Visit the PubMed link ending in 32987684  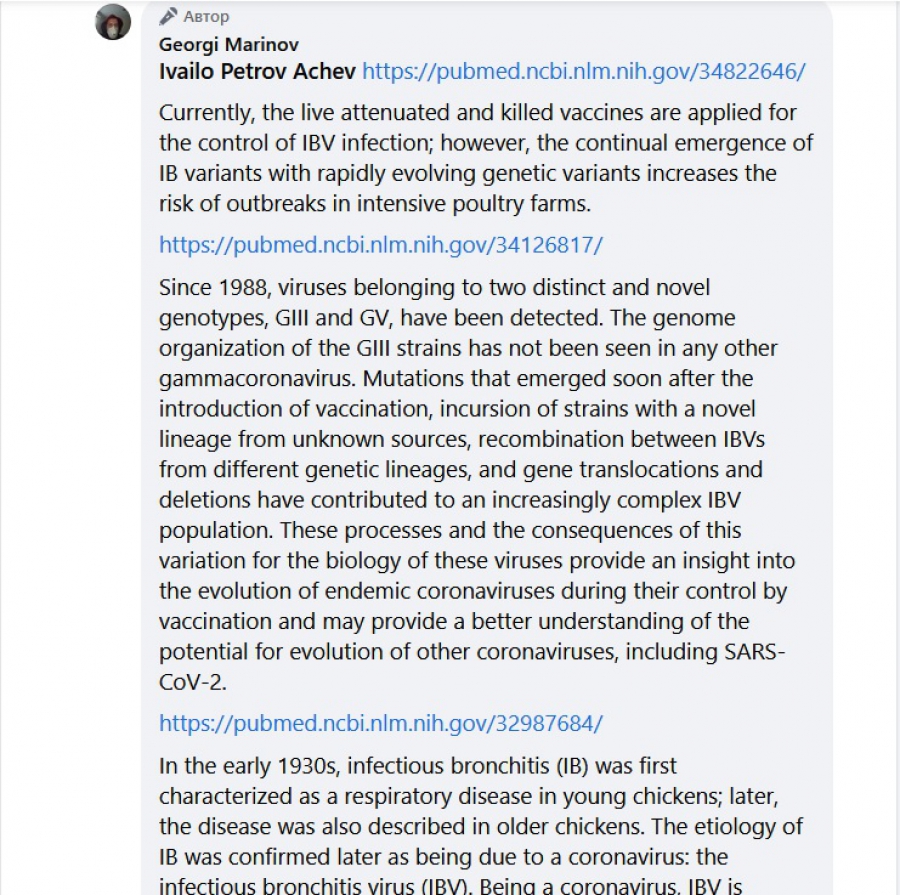tap(380, 723)
